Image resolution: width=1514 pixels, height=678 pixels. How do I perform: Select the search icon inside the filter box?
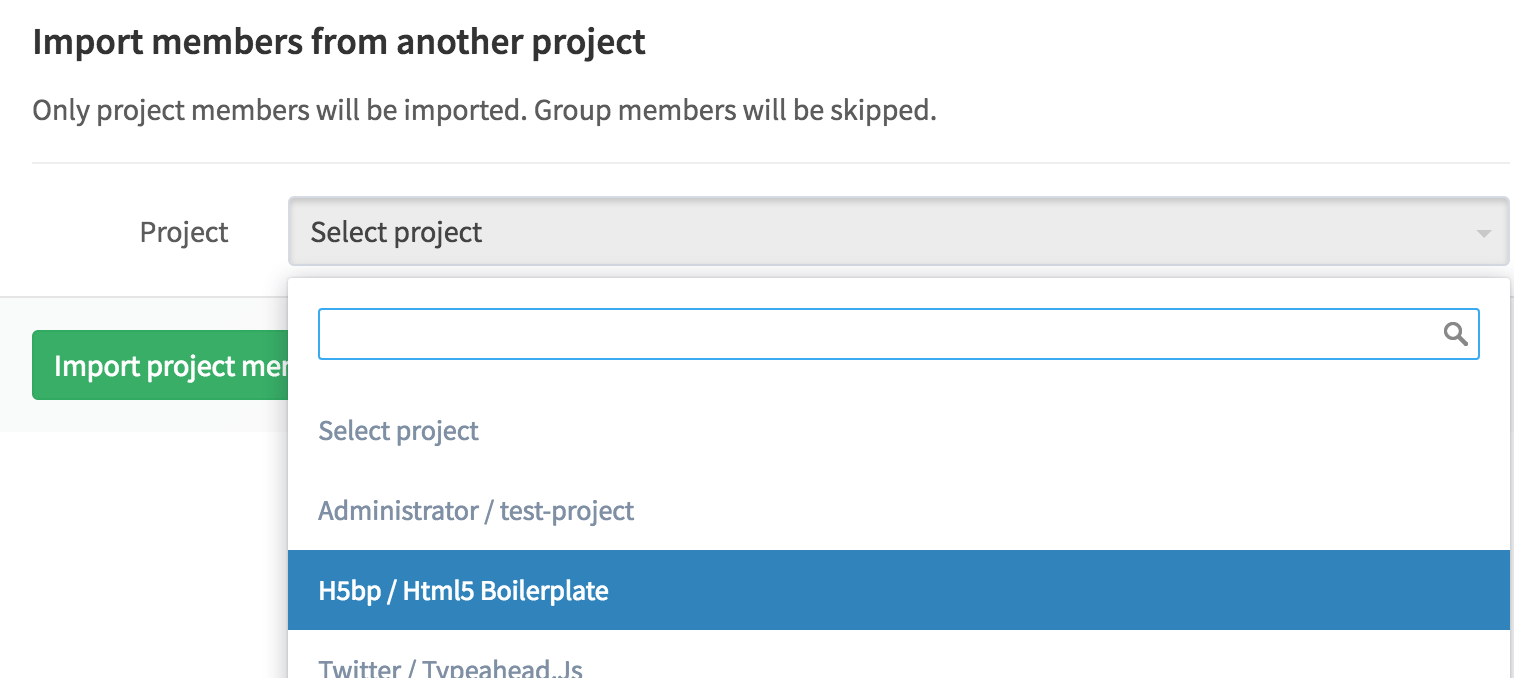point(1456,334)
